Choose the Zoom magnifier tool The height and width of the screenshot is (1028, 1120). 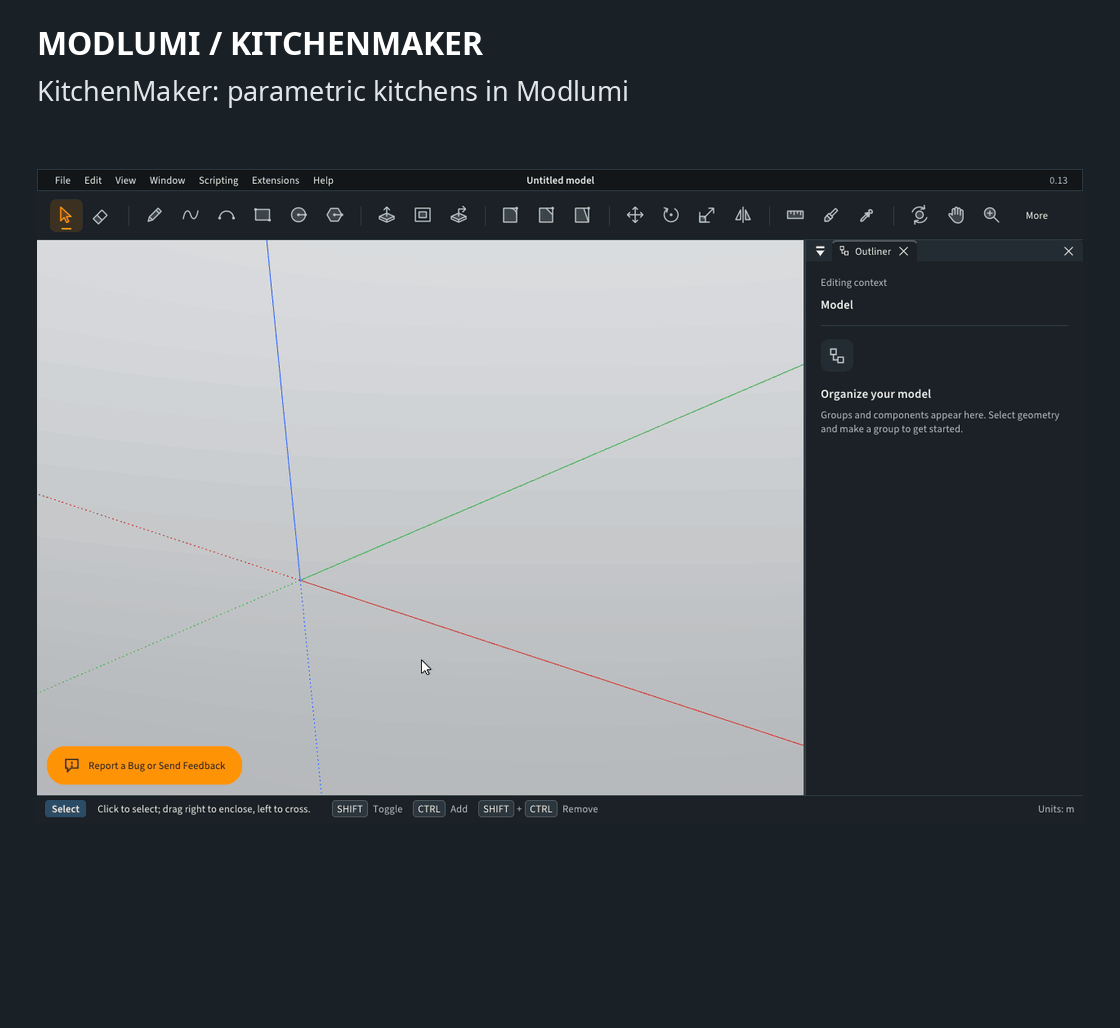pyautogui.click(x=991, y=215)
